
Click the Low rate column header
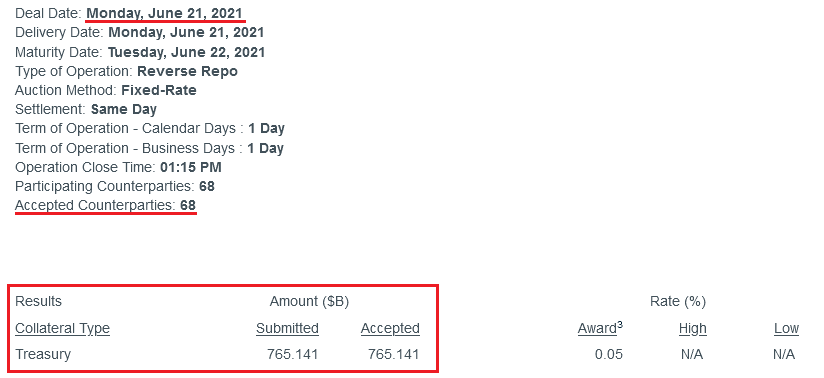(786, 329)
